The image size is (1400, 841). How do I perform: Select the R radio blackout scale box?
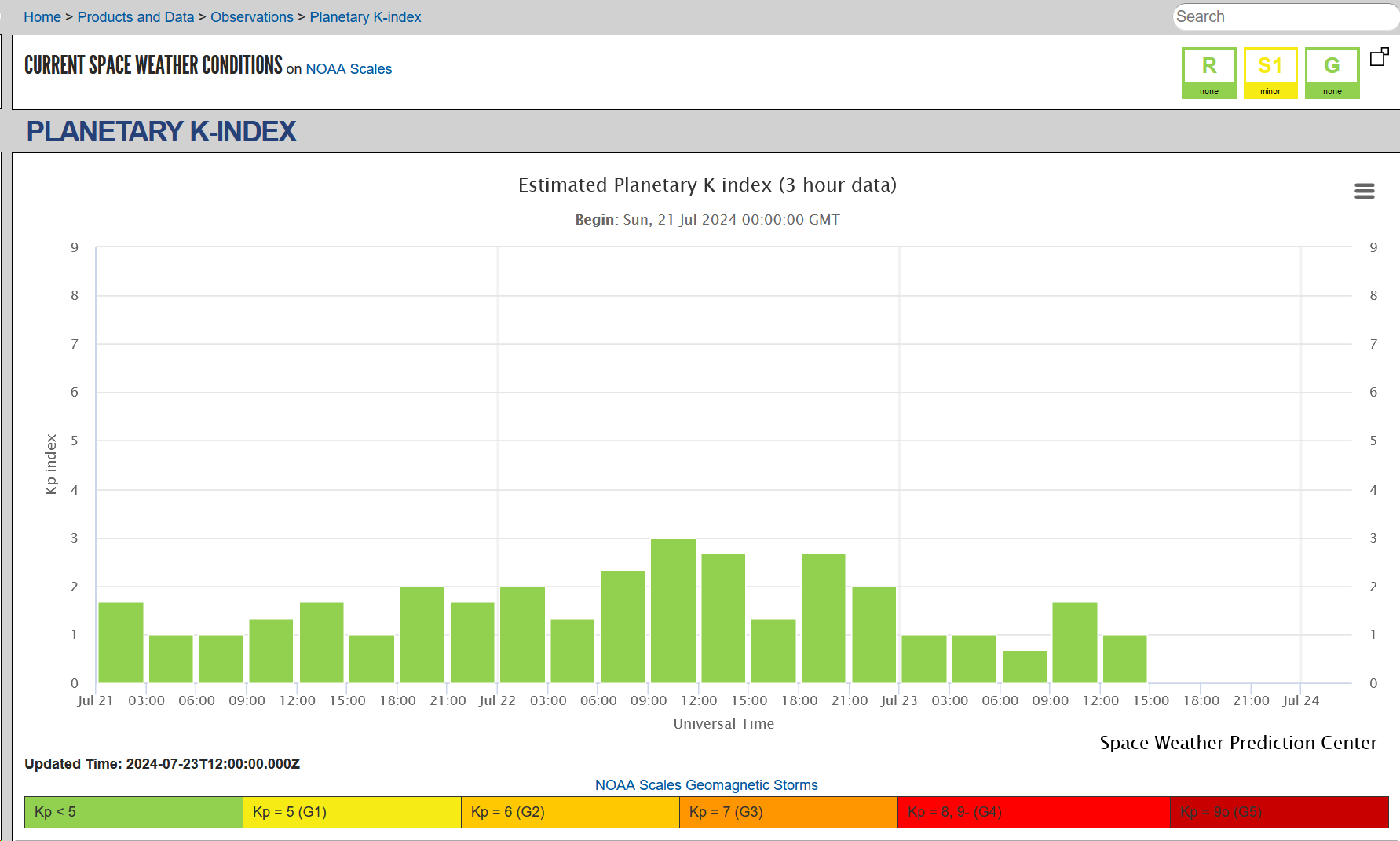(x=1209, y=73)
